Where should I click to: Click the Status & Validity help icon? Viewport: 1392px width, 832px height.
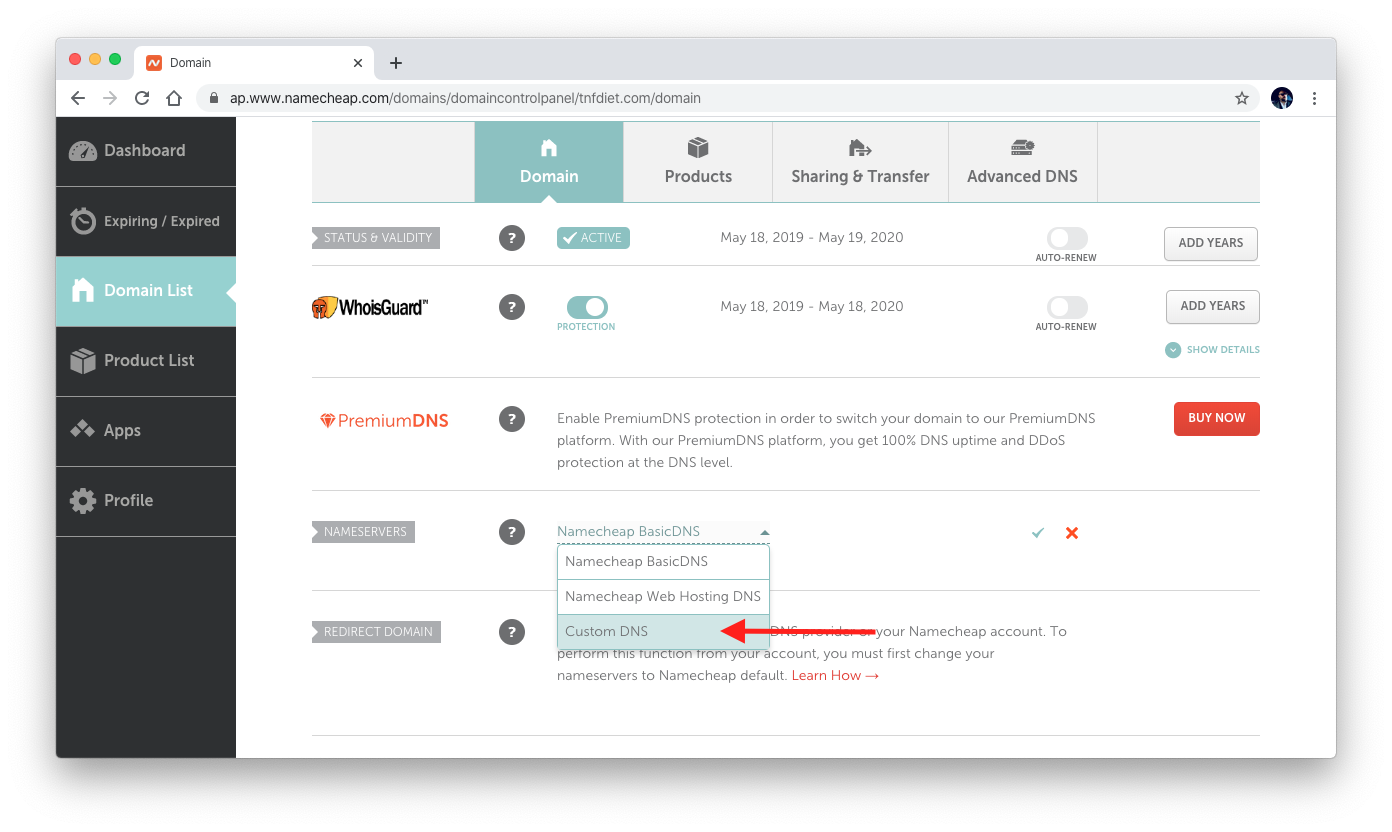pyautogui.click(x=511, y=238)
